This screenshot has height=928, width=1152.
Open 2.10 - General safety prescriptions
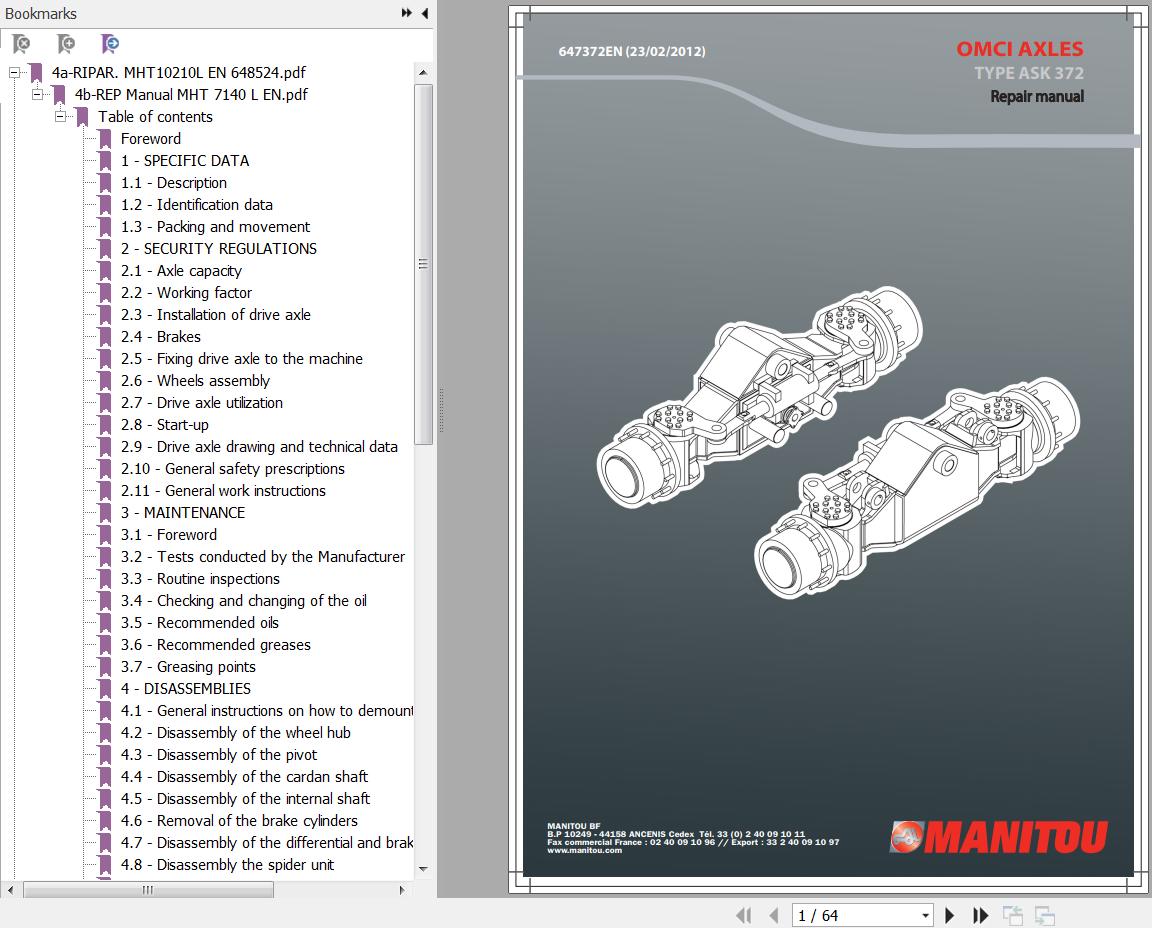point(232,470)
